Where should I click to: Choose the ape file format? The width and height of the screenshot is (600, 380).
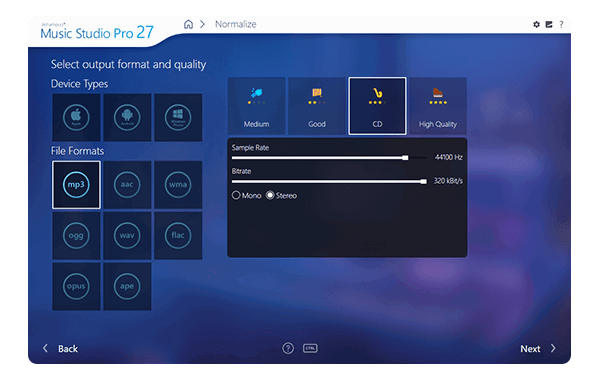coord(127,286)
